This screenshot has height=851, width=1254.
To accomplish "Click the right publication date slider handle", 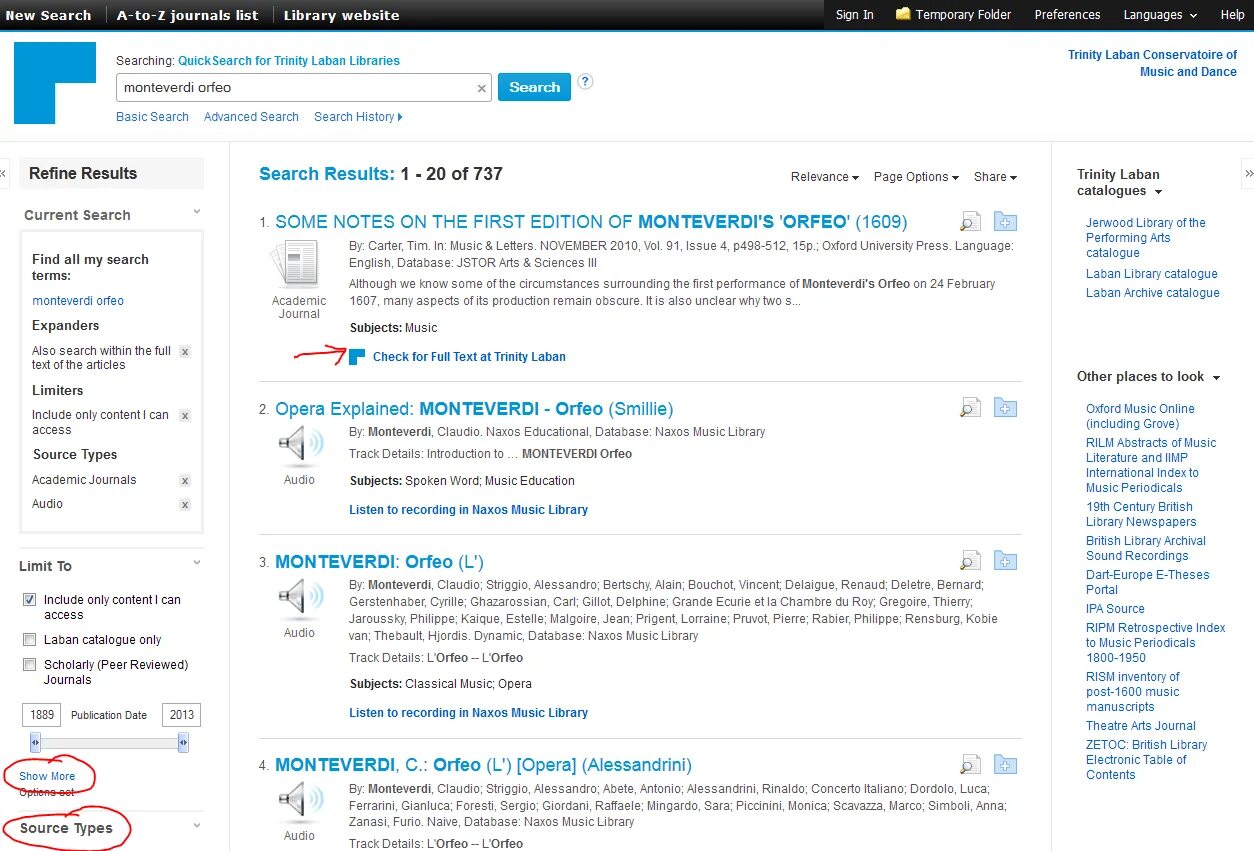I will point(183,743).
